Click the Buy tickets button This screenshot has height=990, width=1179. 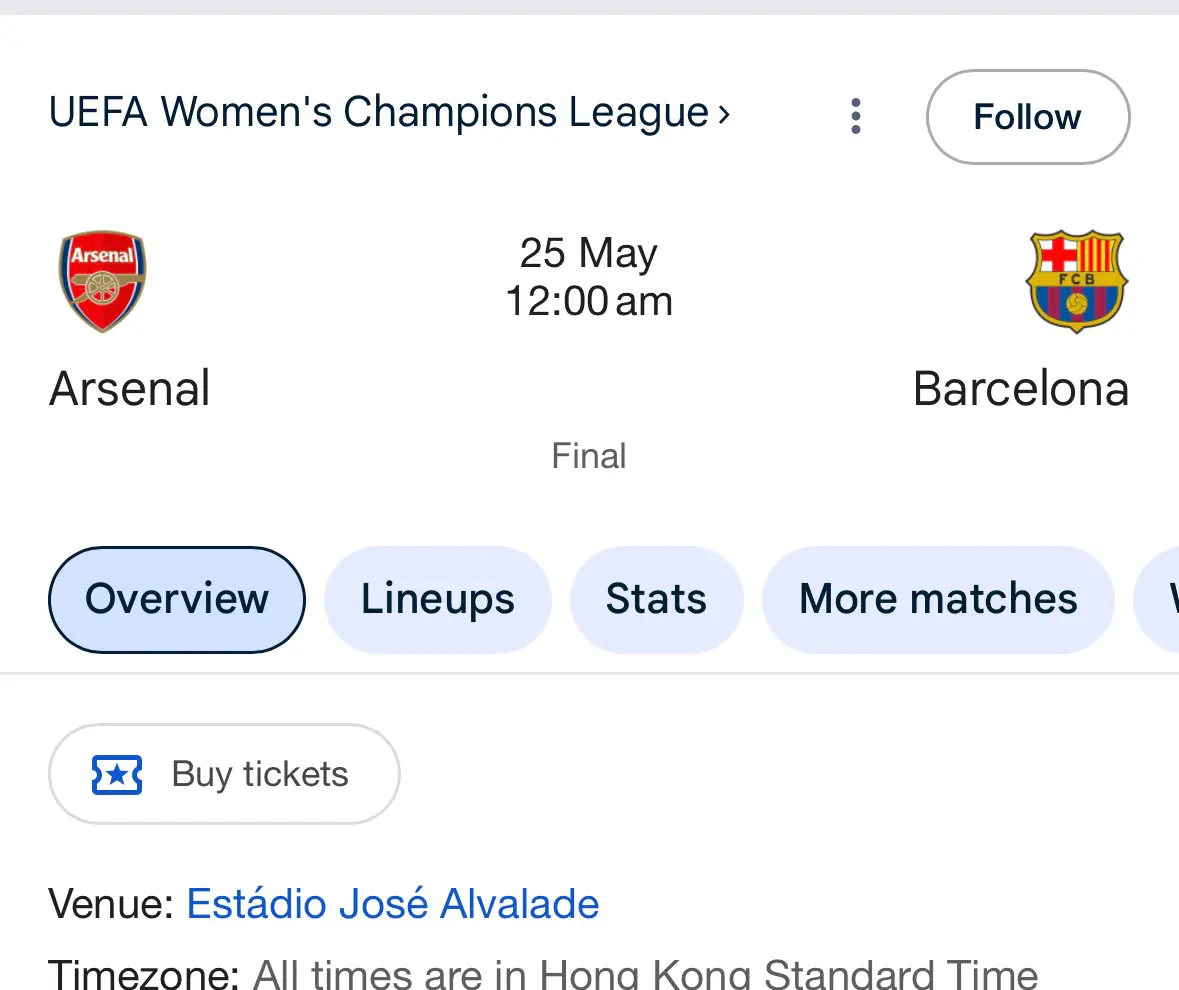(x=224, y=774)
